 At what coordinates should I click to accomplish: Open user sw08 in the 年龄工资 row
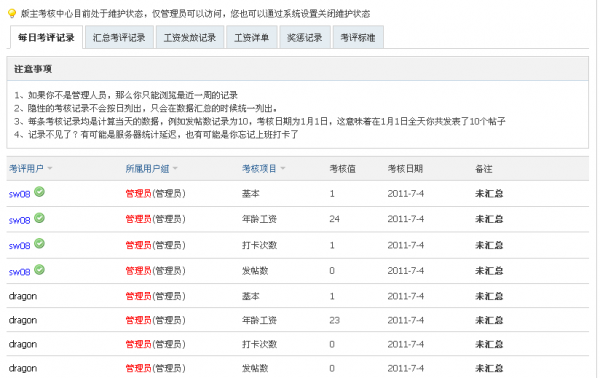point(20,220)
